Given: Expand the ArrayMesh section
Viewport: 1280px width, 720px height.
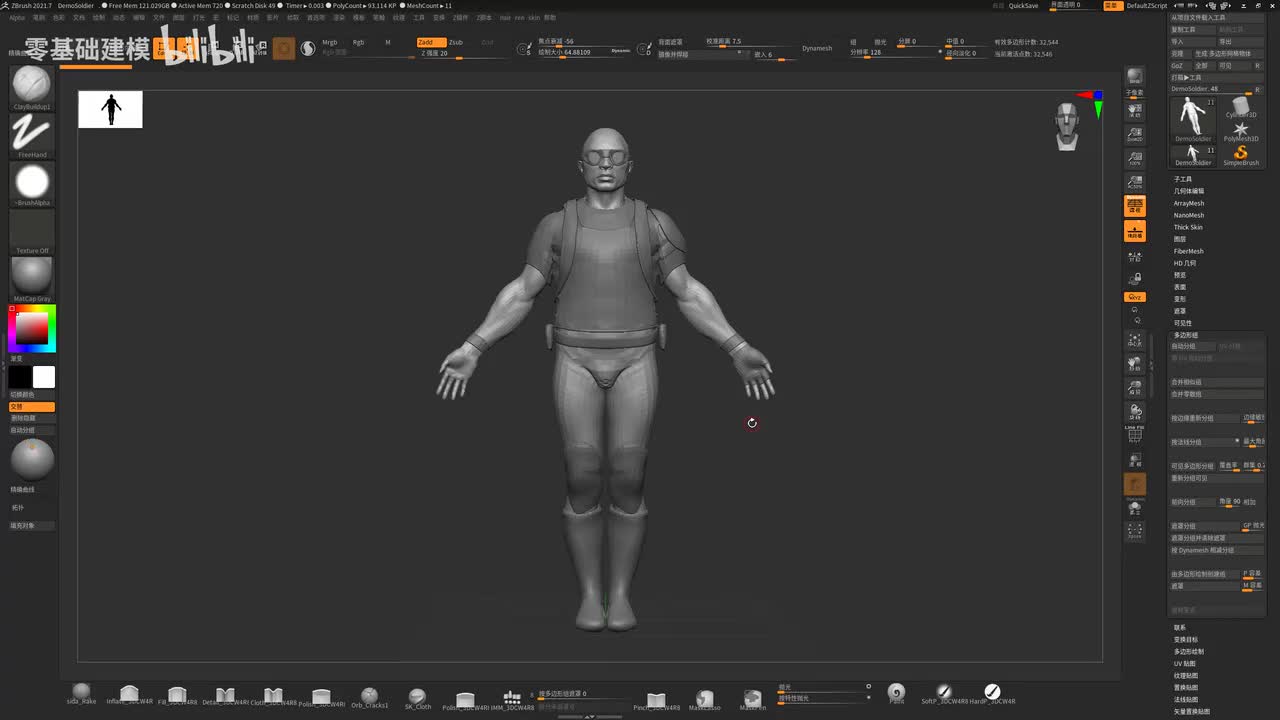Looking at the screenshot, I should pos(1189,203).
